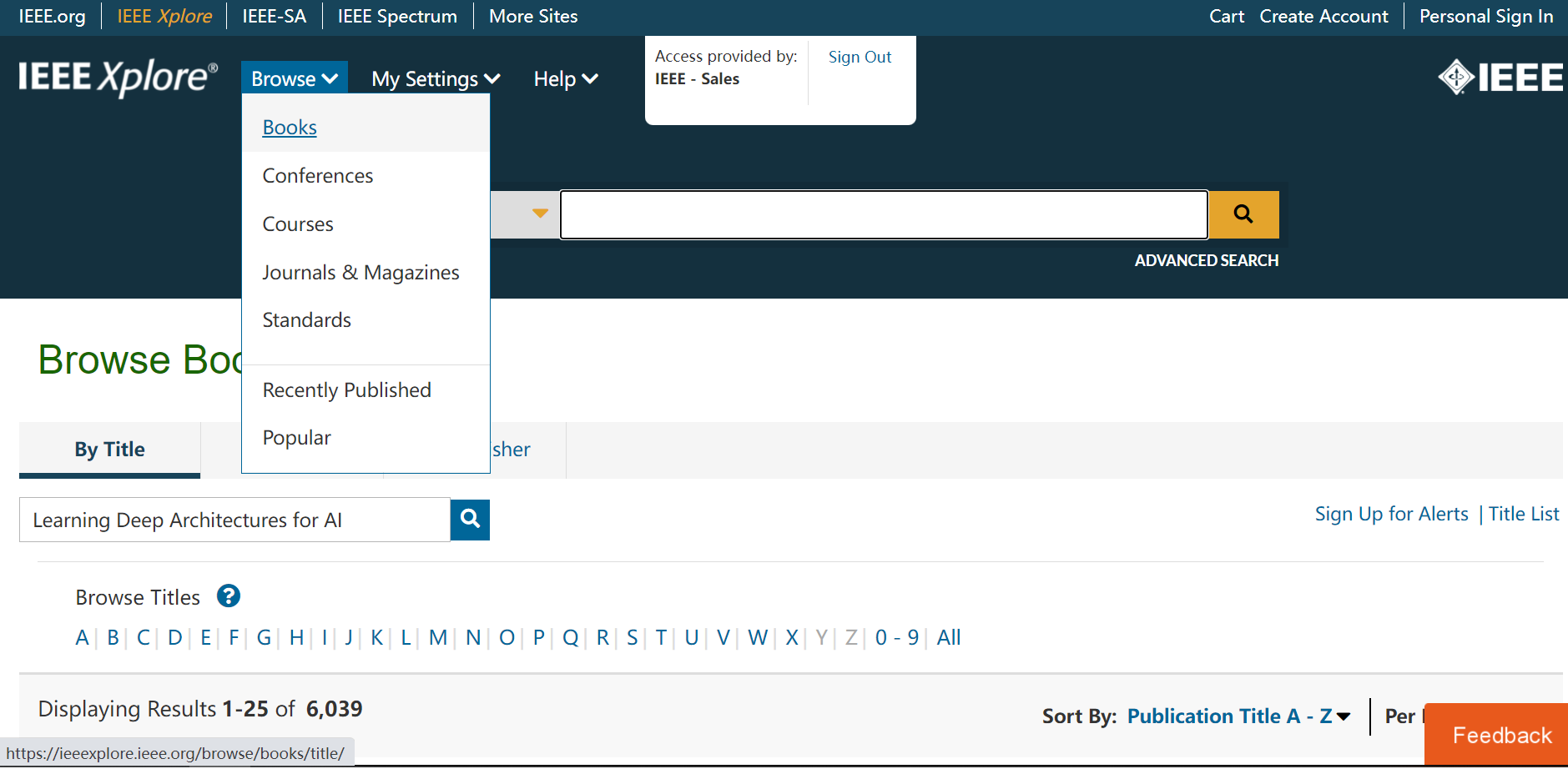Open the Browse Titles help question icon
The height and width of the screenshot is (769, 1568).
pos(228,596)
